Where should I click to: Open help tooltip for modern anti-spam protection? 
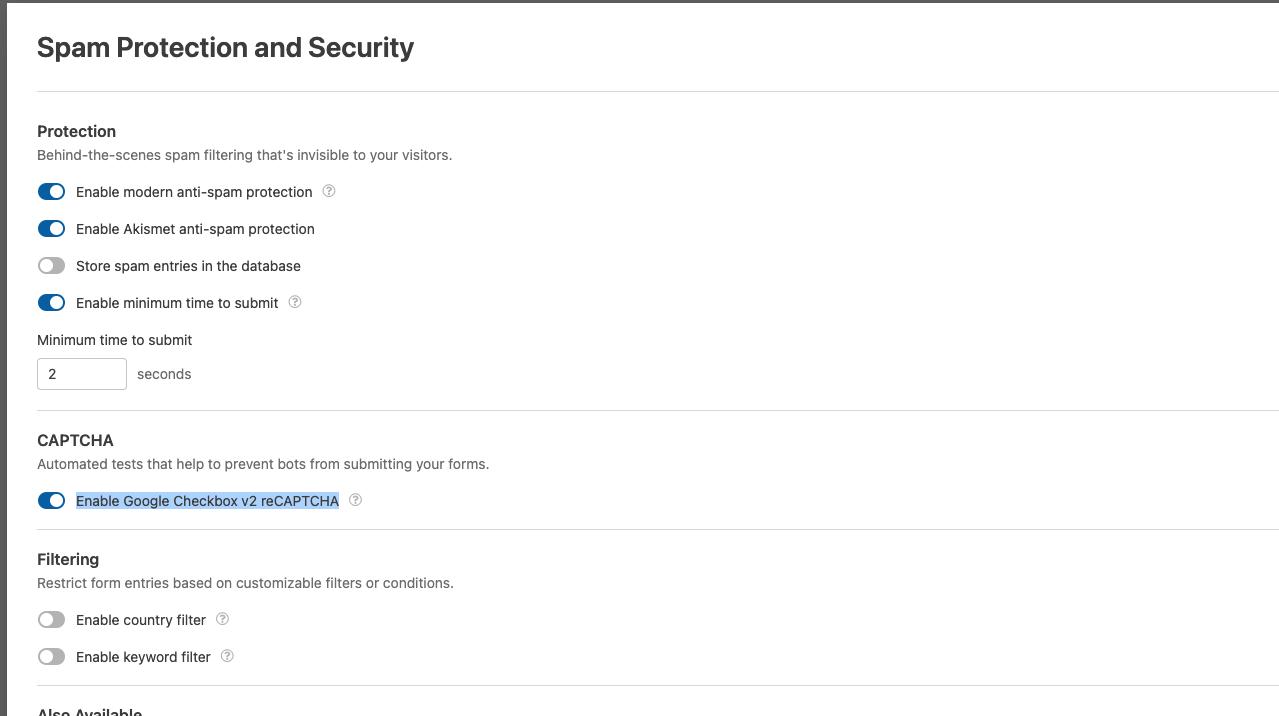(329, 191)
